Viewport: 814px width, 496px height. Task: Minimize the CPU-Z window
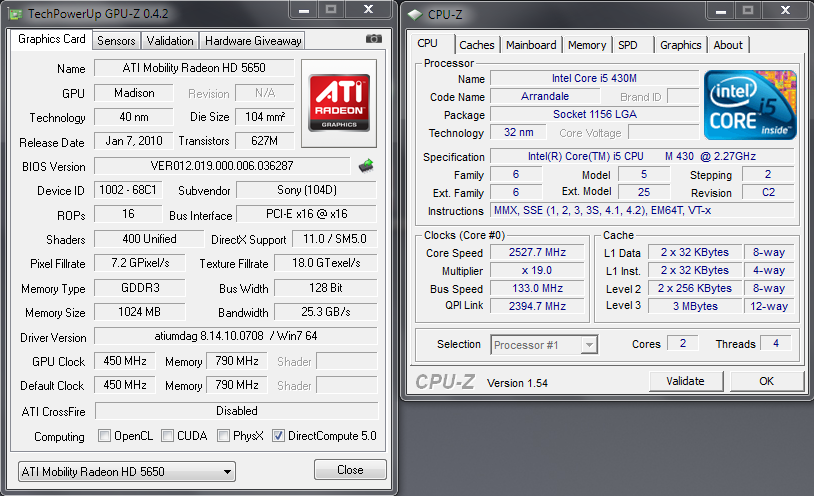(721, 11)
